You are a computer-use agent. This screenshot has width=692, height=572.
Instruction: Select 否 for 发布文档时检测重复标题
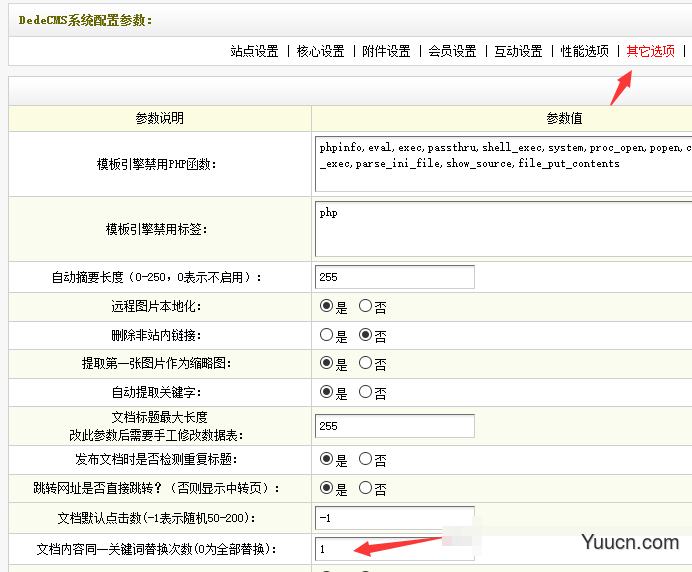tap(366, 460)
